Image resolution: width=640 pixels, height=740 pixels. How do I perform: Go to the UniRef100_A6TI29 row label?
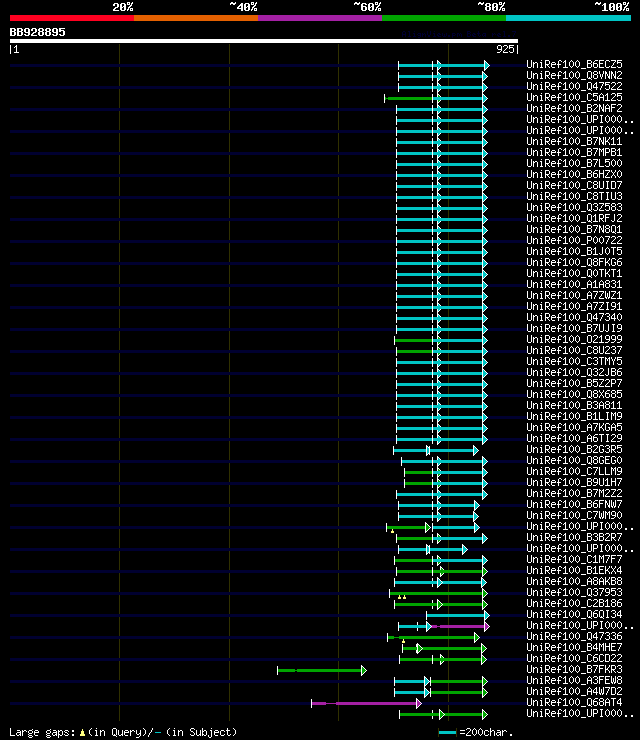(x=574, y=438)
